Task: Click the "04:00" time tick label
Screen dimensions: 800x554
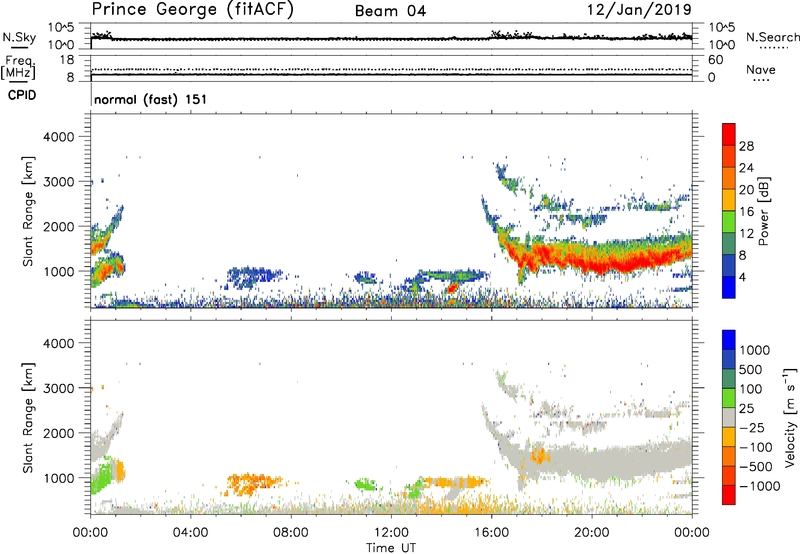Action: click(x=190, y=533)
